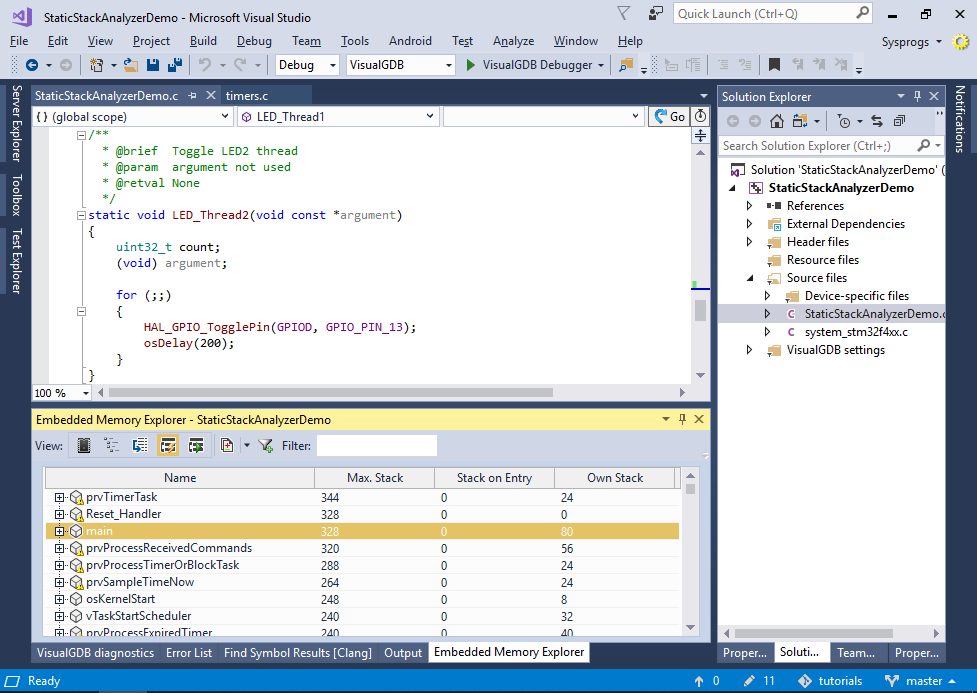
Task: Click the master branch in the status bar
Action: point(920,681)
